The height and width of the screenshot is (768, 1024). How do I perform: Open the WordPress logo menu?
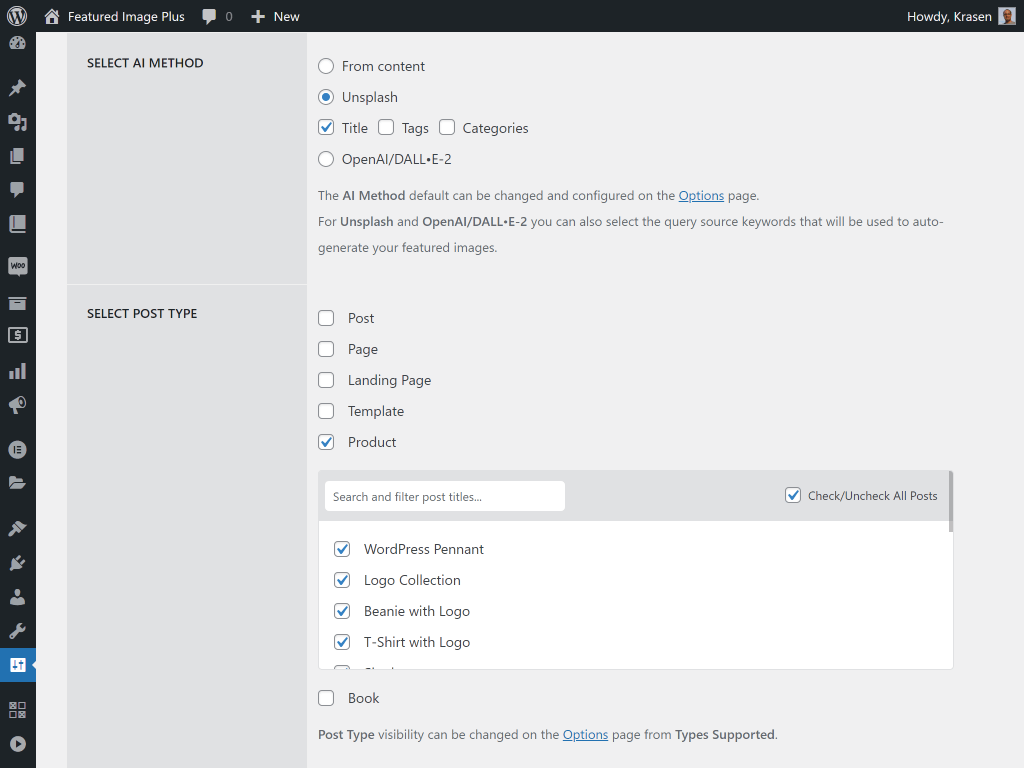(17, 16)
